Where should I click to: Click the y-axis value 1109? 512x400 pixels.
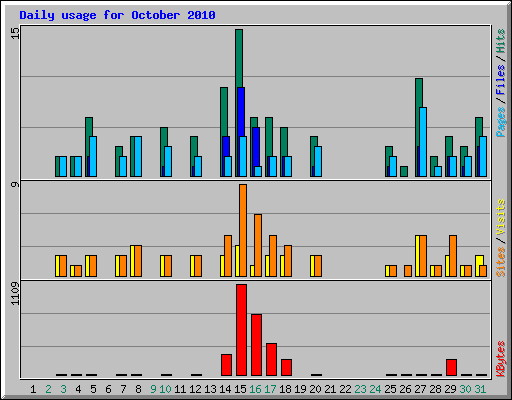pyautogui.click(x=15, y=293)
